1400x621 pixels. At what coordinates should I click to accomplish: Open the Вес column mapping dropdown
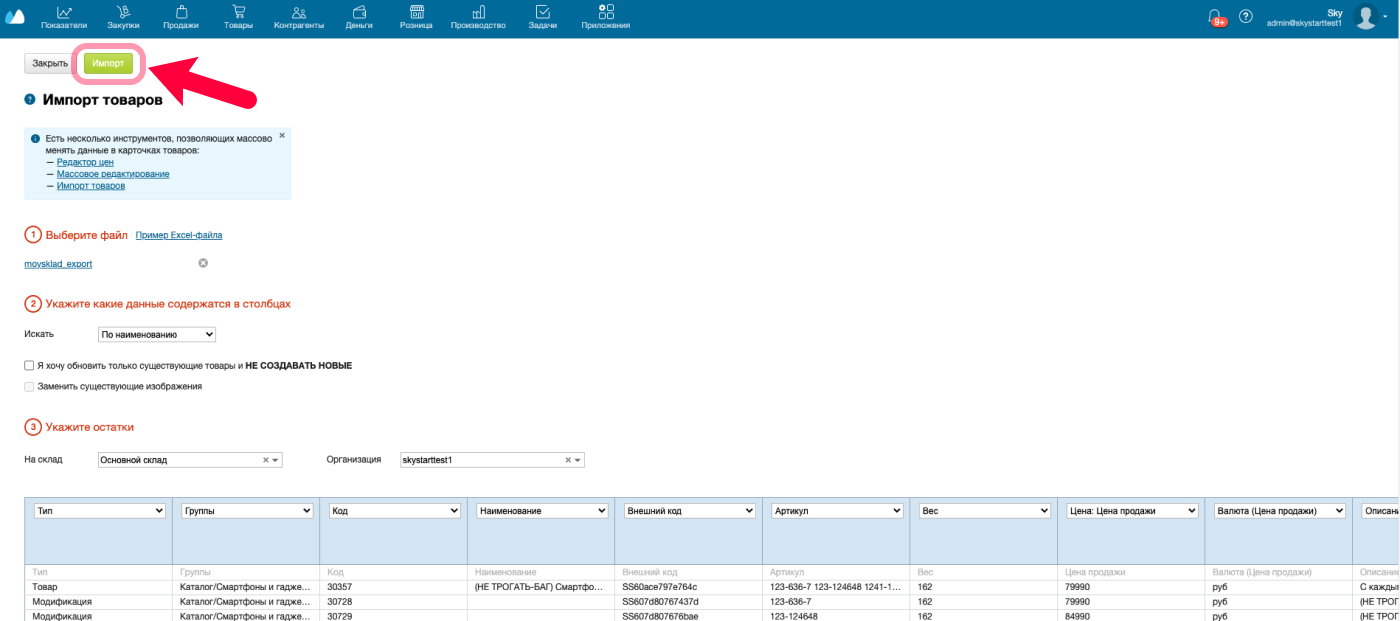(985, 511)
